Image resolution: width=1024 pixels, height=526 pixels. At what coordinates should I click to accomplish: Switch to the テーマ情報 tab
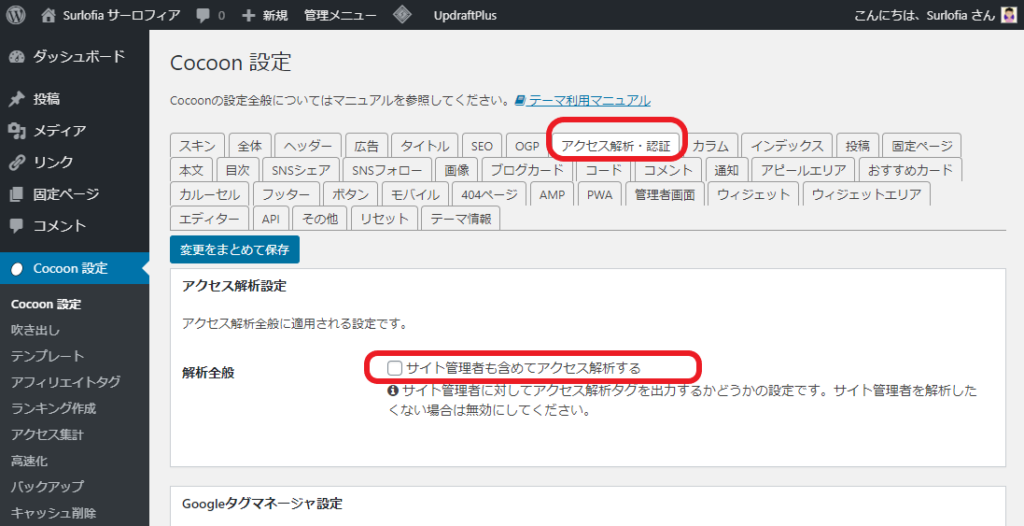point(461,219)
